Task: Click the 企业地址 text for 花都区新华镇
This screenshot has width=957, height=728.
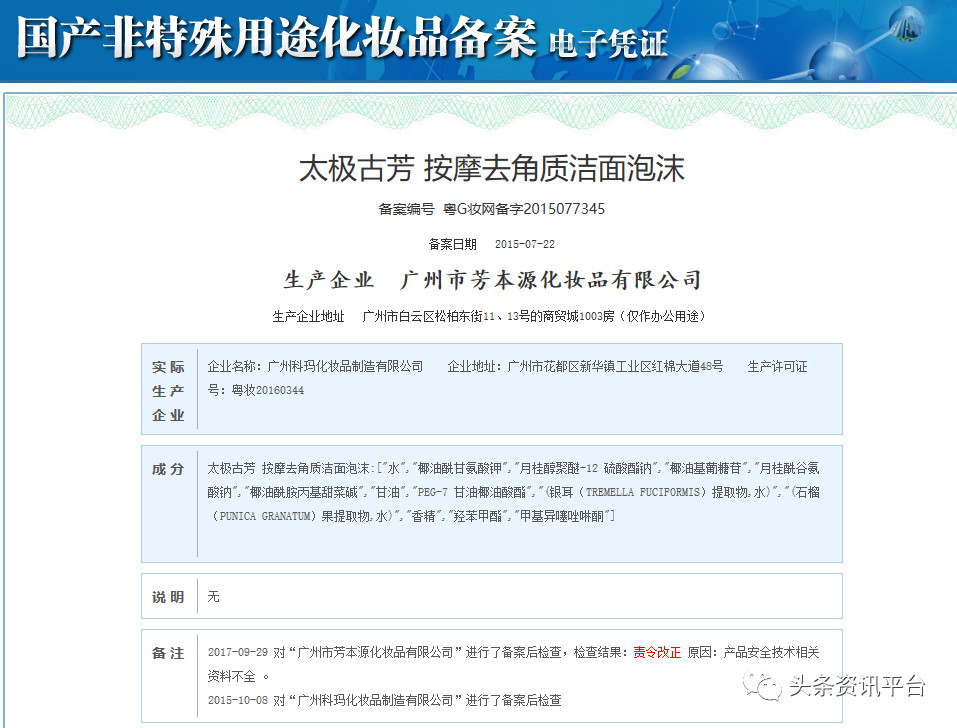Action: 585,367
